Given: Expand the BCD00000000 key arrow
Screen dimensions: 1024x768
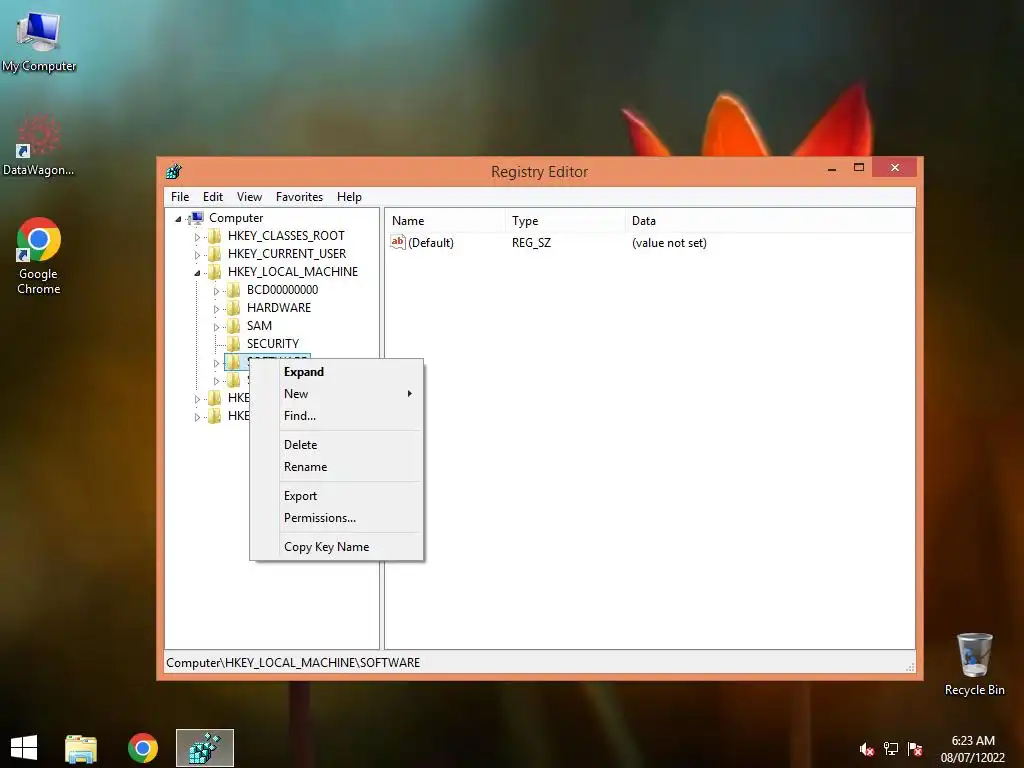Looking at the screenshot, I should pyautogui.click(x=216, y=291).
